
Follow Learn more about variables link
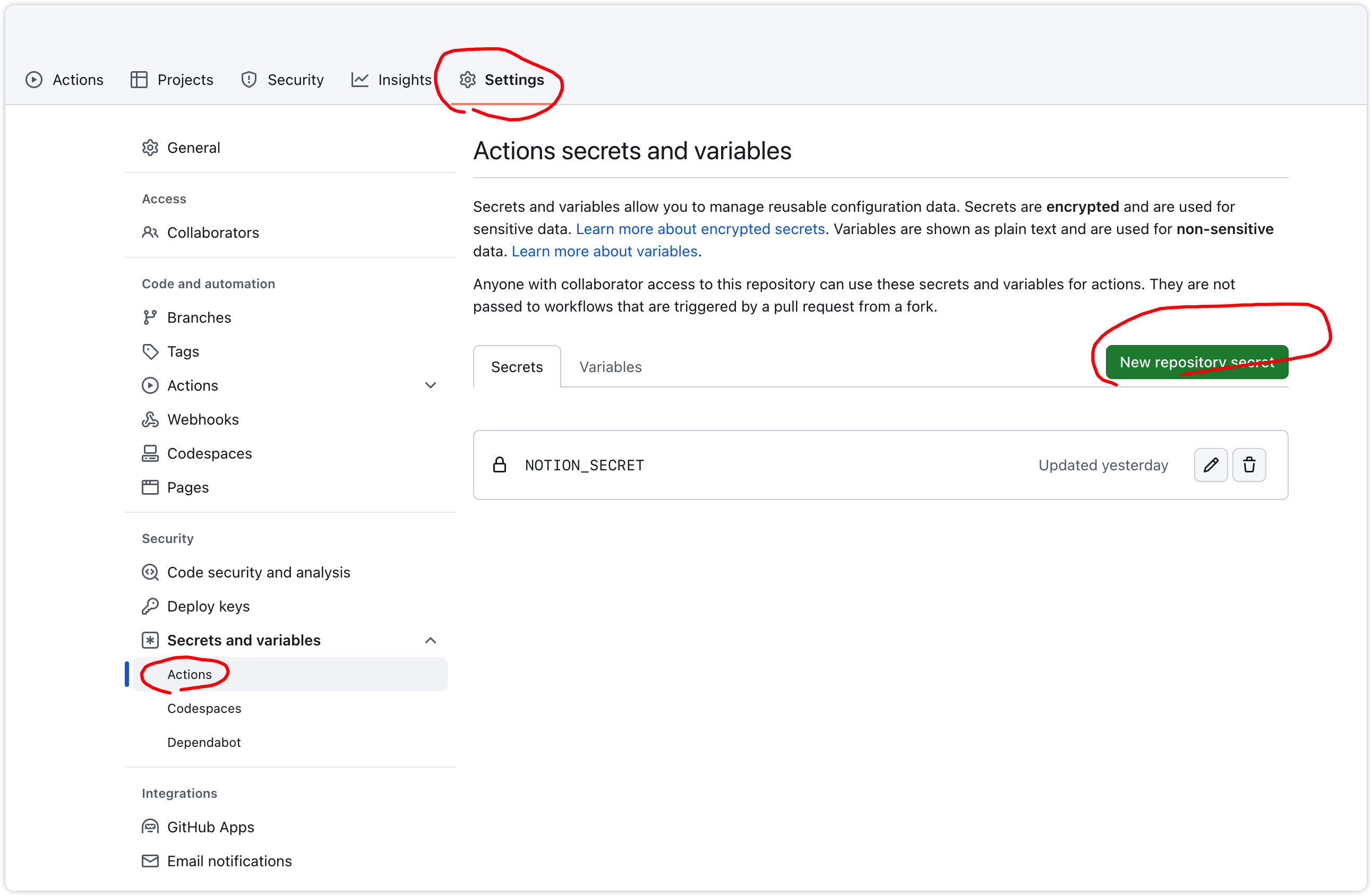(604, 251)
